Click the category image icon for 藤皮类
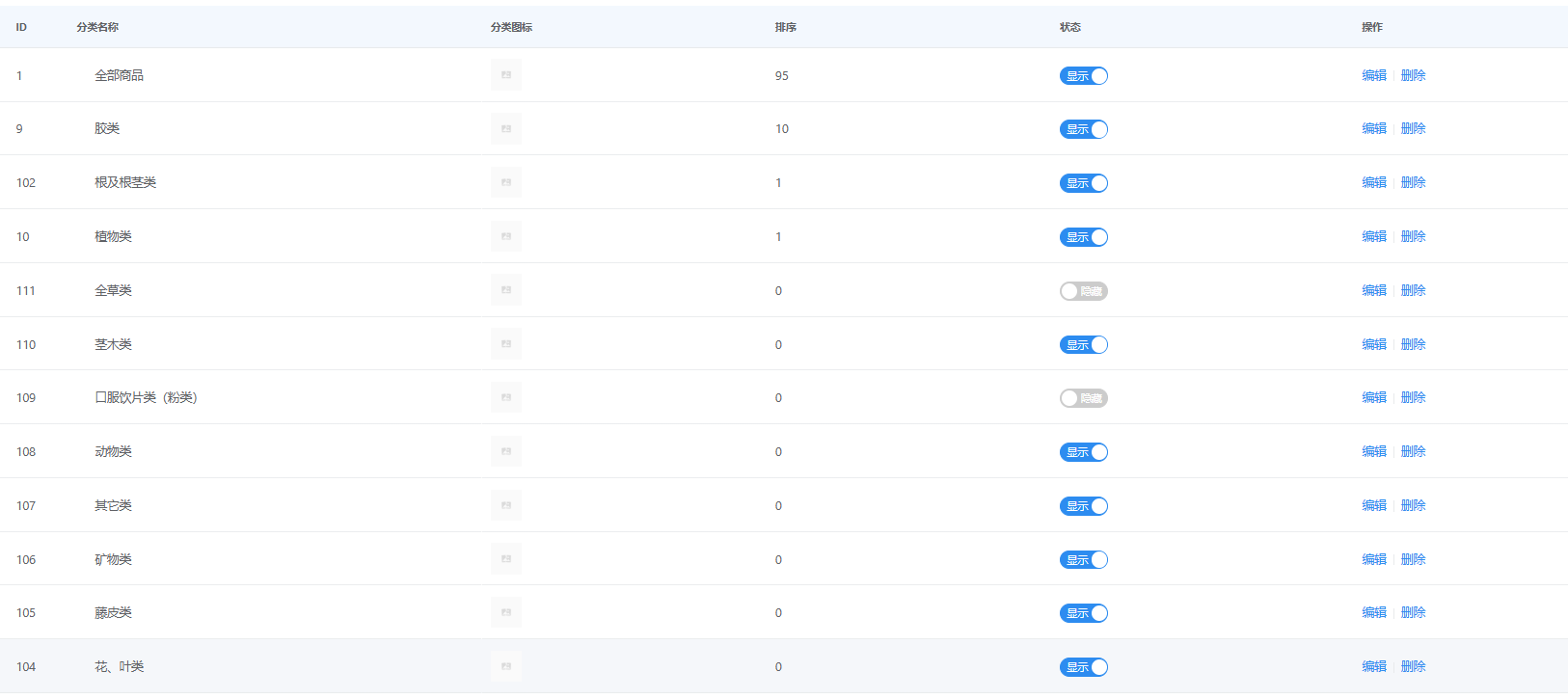Screen dimensions: 1568x699 pyautogui.click(x=506, y=612)
